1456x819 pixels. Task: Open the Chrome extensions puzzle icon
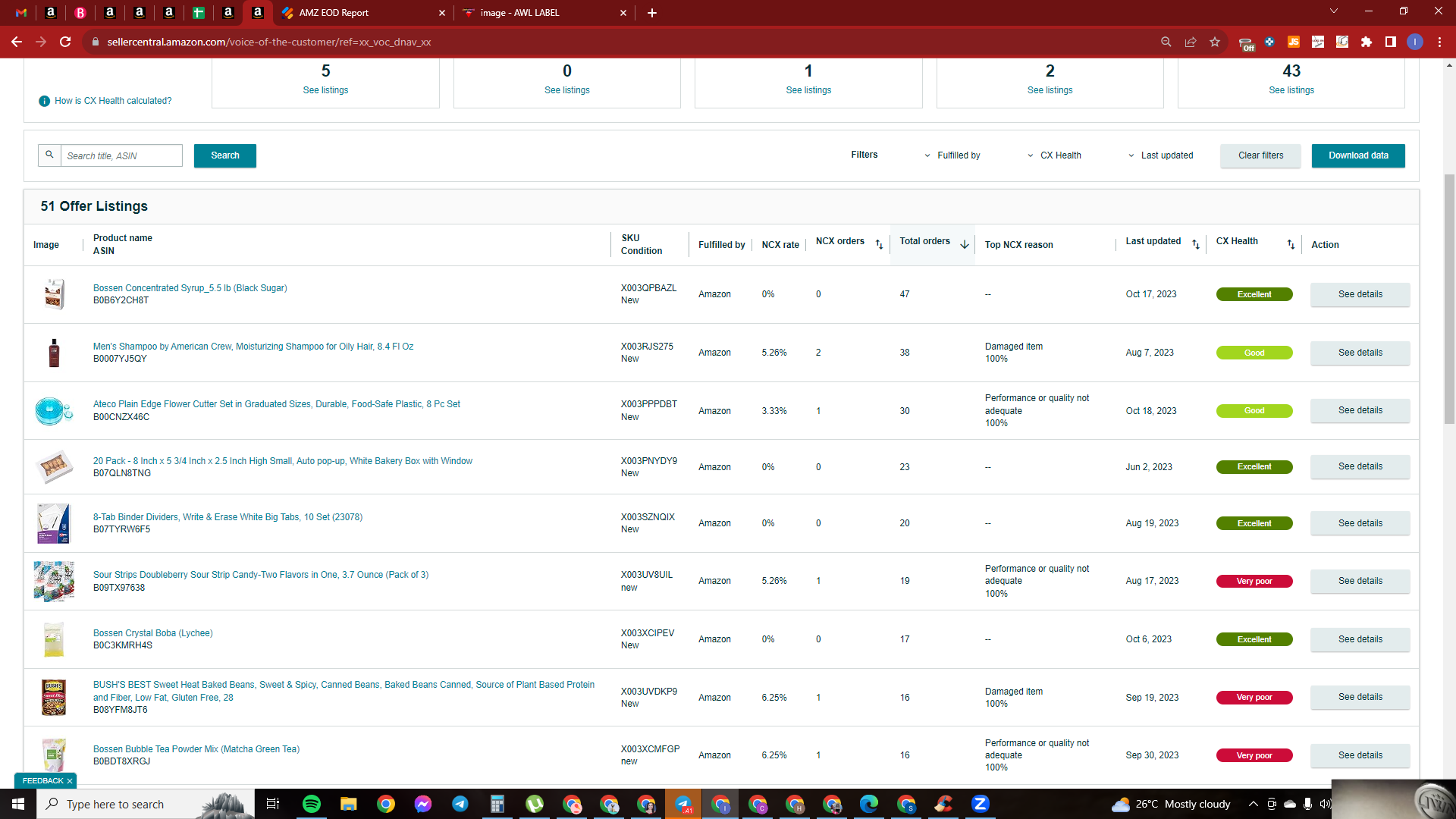[1367, 42]
